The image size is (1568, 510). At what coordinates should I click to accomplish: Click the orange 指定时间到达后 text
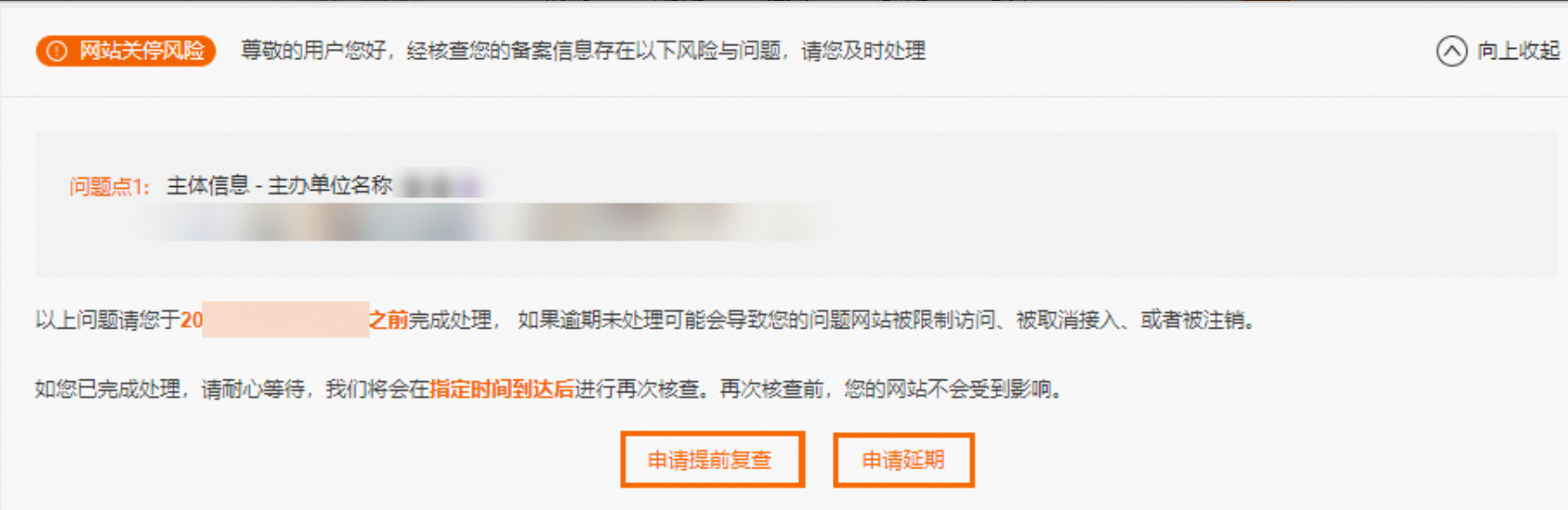[502, 389]
